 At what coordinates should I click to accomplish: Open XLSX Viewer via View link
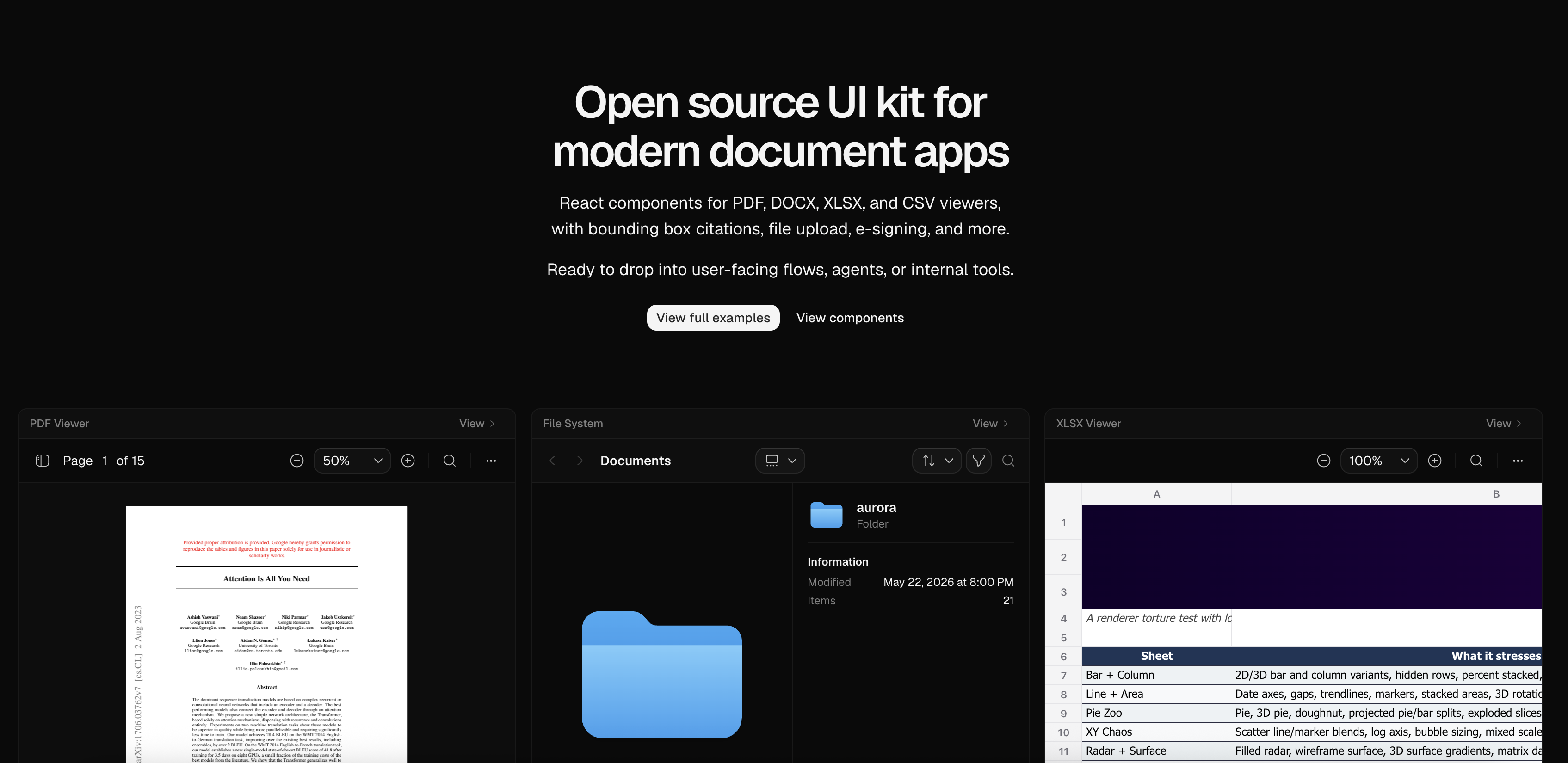click(x=1504, y=424)
